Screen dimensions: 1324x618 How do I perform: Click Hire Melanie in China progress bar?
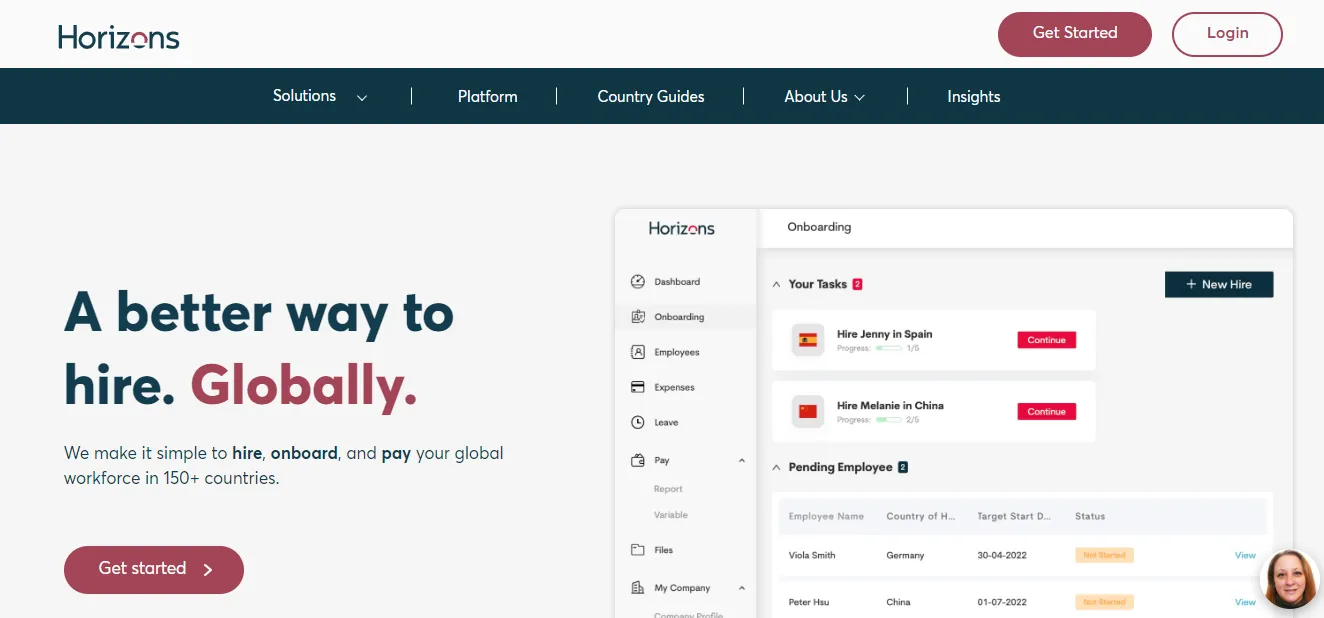pyautogui.click(x=888, y=420)
